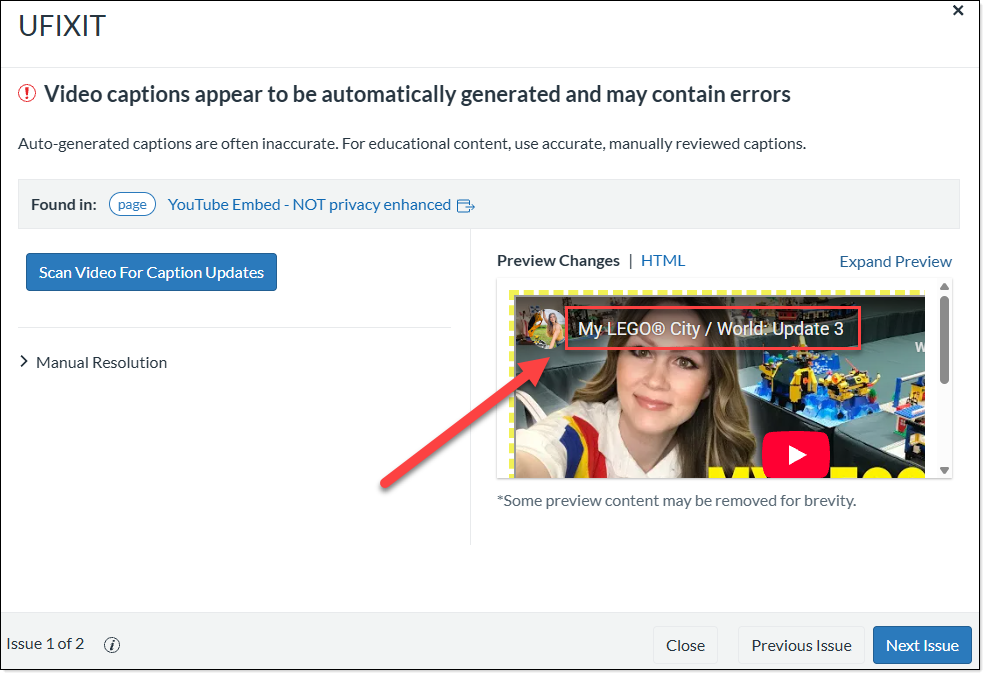Click the Close button in the footer
The height and width of the screenshot is (676, 986).
pyautogui.click(x=685, y=645)
